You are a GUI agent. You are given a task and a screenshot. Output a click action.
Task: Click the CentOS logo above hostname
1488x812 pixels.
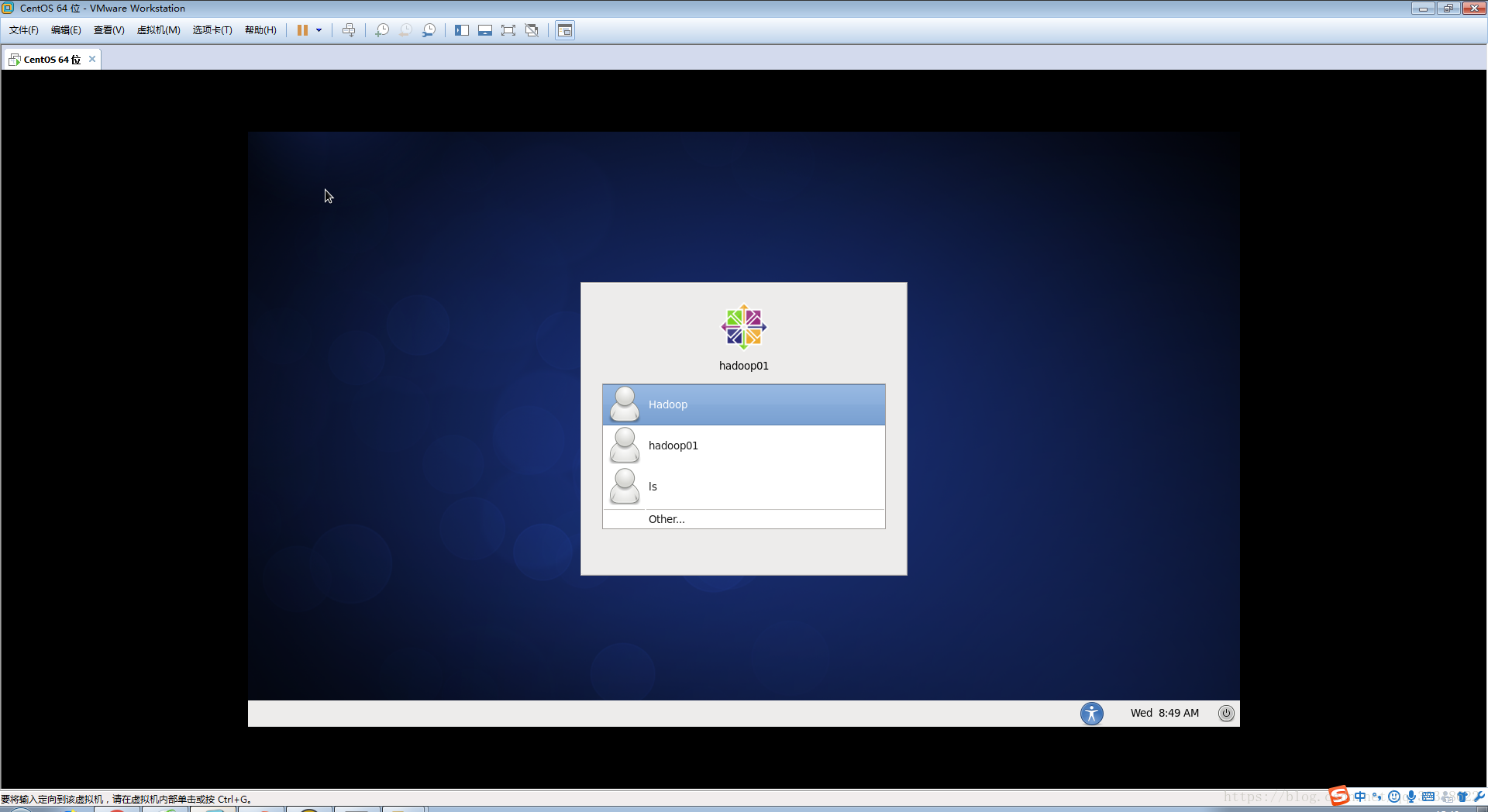(x=744, y=327)
